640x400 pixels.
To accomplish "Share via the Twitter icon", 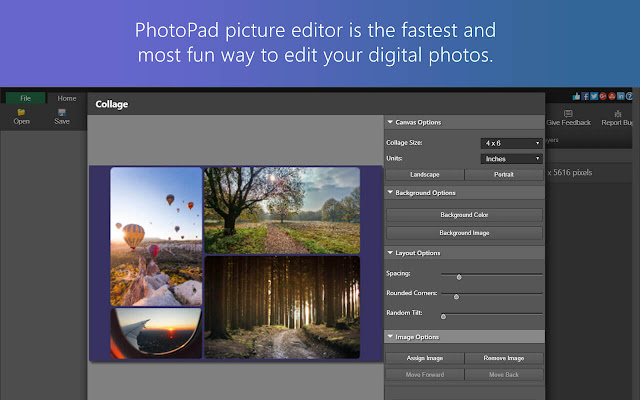I will coord(595,96).
